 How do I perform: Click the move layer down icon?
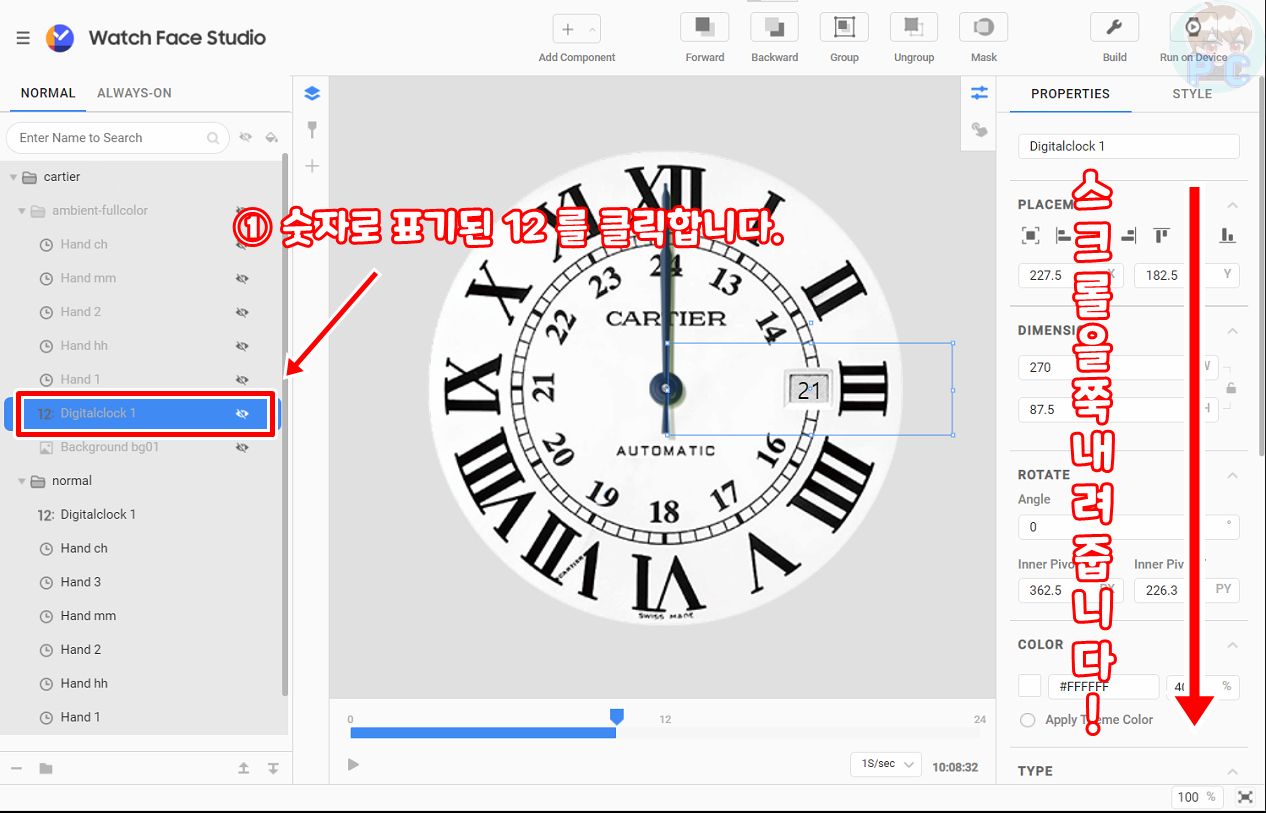tap(273, 768)
